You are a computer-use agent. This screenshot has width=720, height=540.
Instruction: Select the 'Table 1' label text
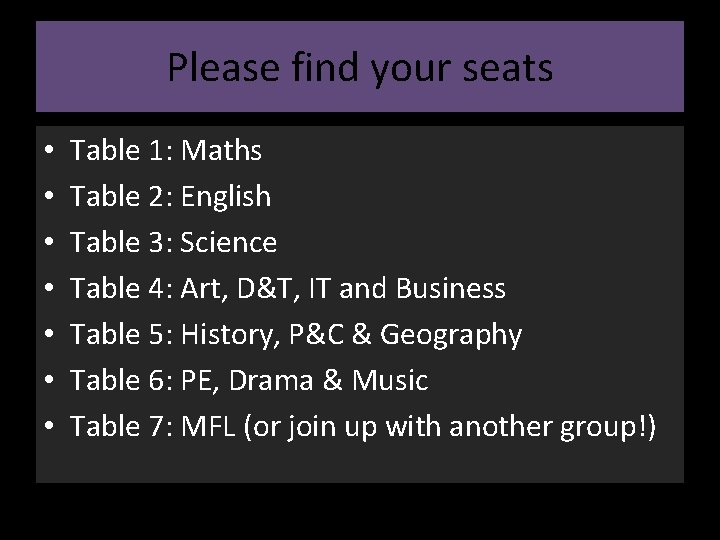(119, 151)
